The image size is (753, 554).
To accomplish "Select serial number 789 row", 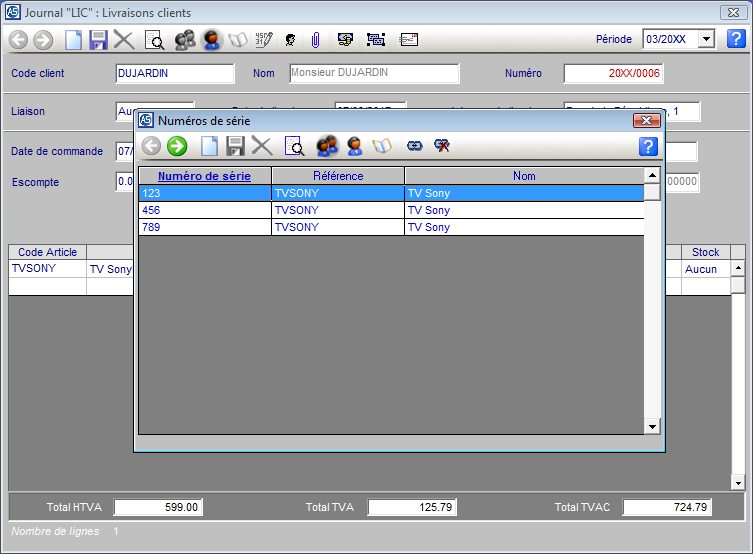I will click(x=204, y=227).
